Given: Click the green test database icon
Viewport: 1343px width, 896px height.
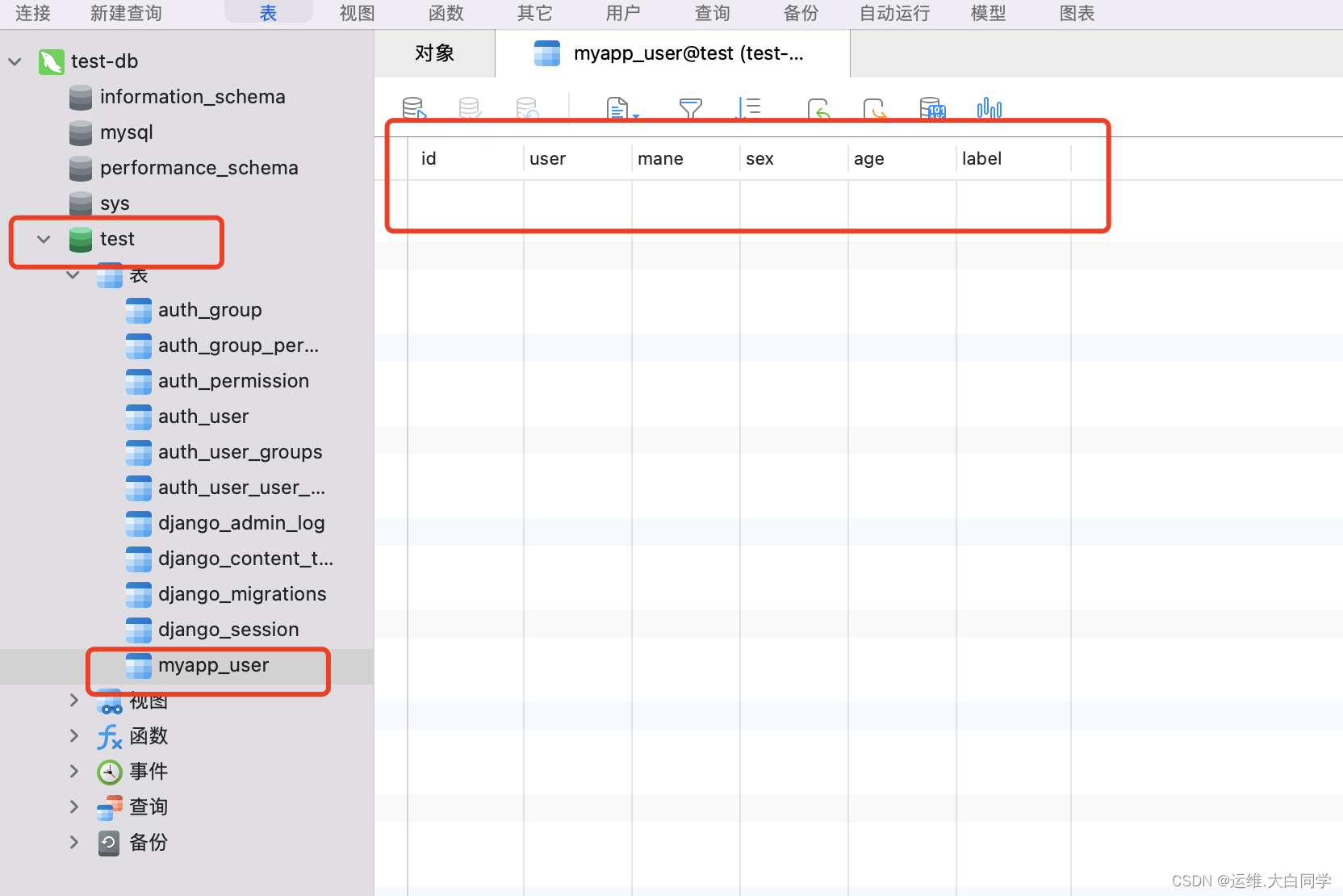Looking at the screenshot, I should (x=81, y=240).
